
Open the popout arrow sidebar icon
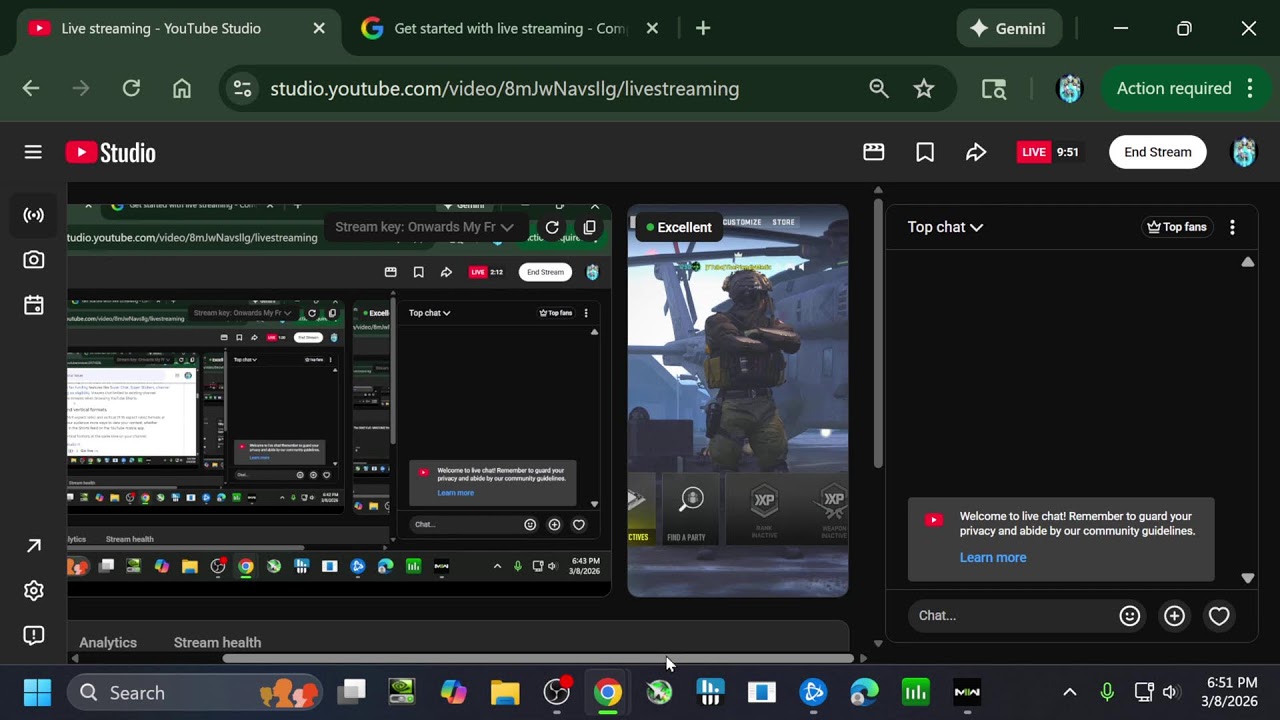click(x=34, y=545)
